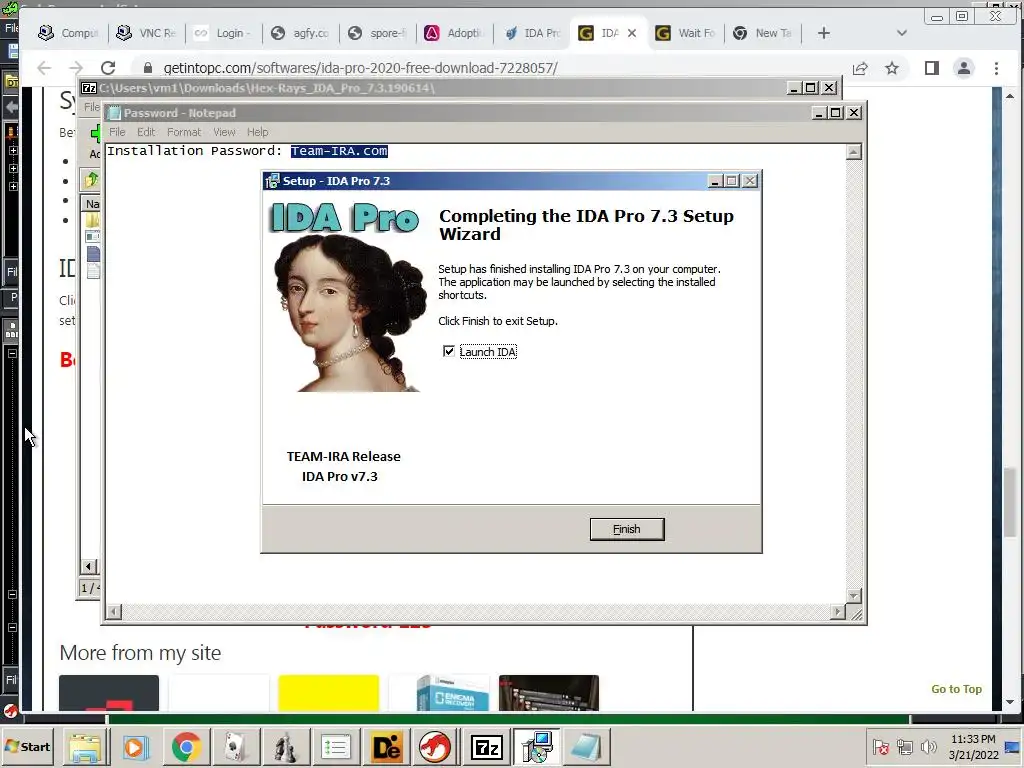The width and height of the screenshot is (1024, 768).
Task: Open the Notepad Help menu
Action: pyautogui.click(x=257, y=132)
